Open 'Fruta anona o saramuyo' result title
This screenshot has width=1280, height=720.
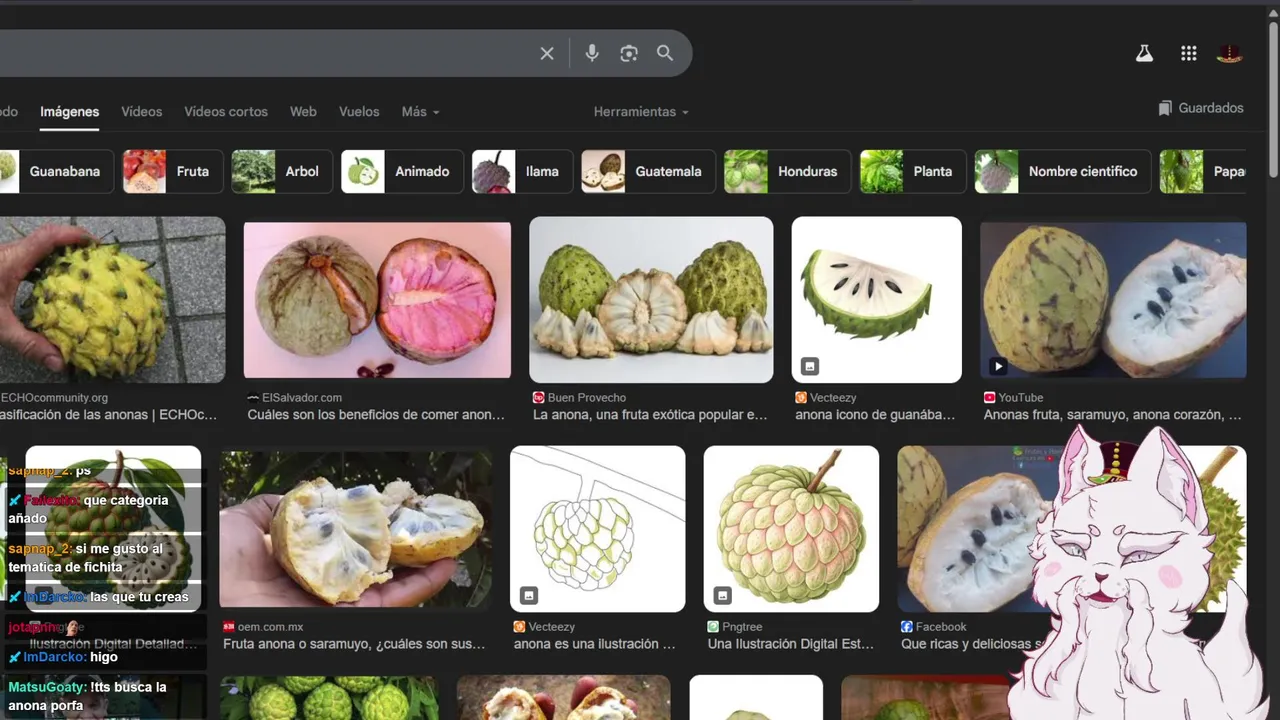click(354, 644)
